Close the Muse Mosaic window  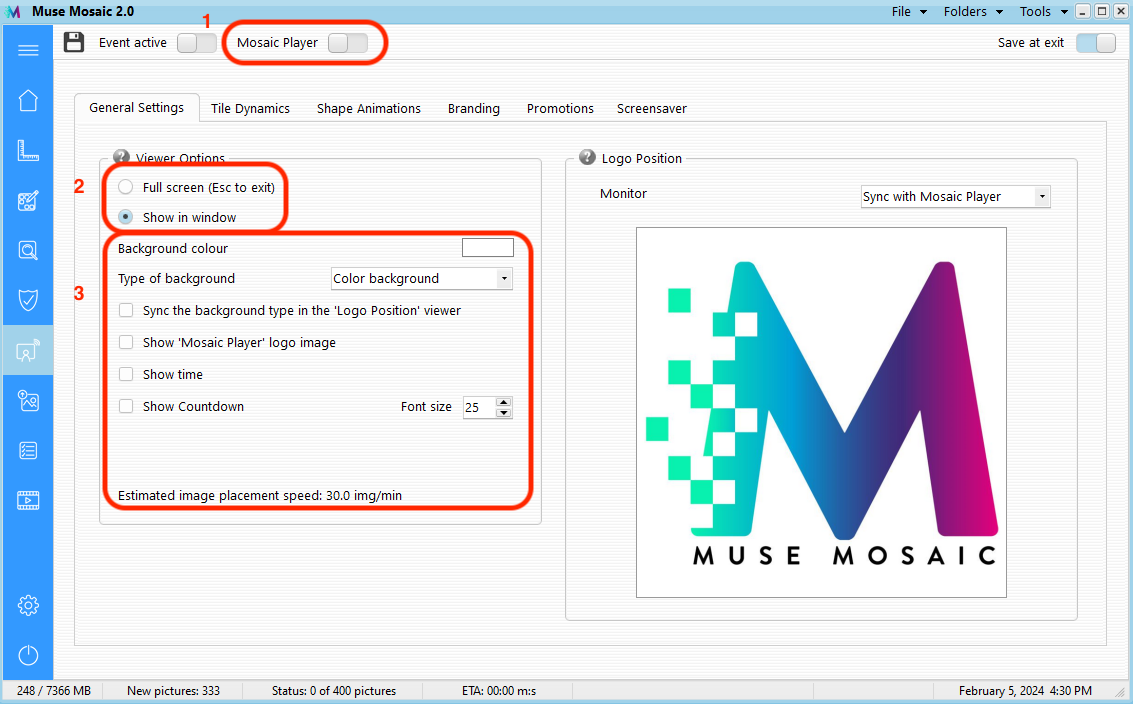pos(1121,11)
